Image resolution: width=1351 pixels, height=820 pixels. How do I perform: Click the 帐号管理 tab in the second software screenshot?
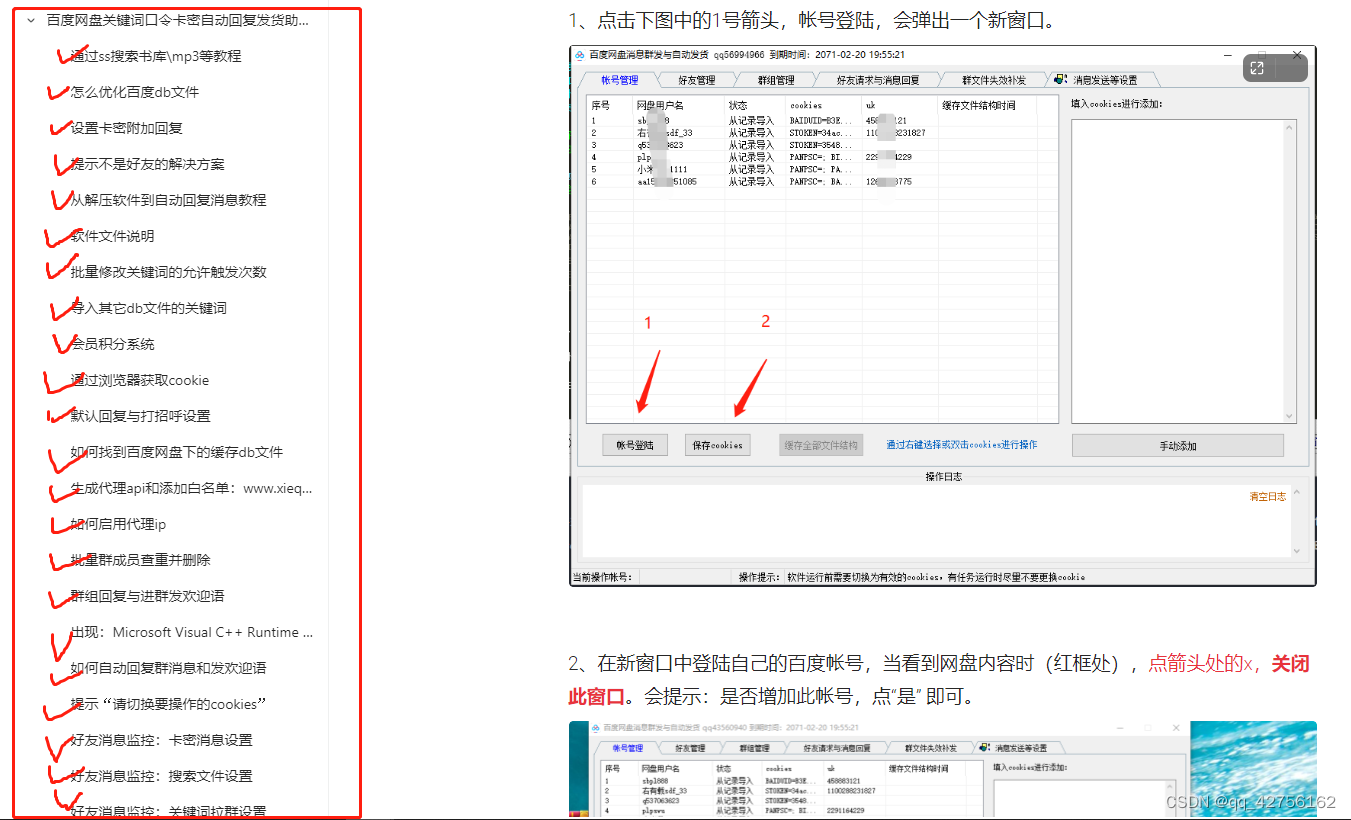click(628, 748)
